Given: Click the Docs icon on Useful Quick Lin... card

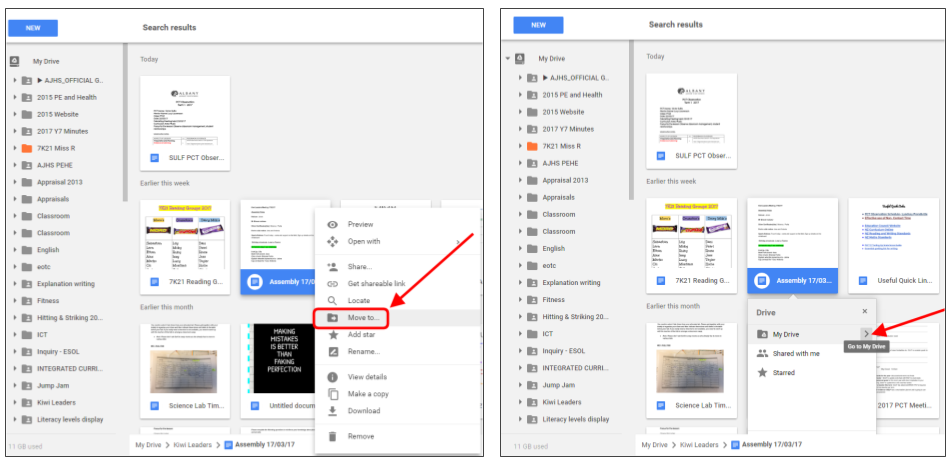Looking at the screenshot, I should point(862,281).
